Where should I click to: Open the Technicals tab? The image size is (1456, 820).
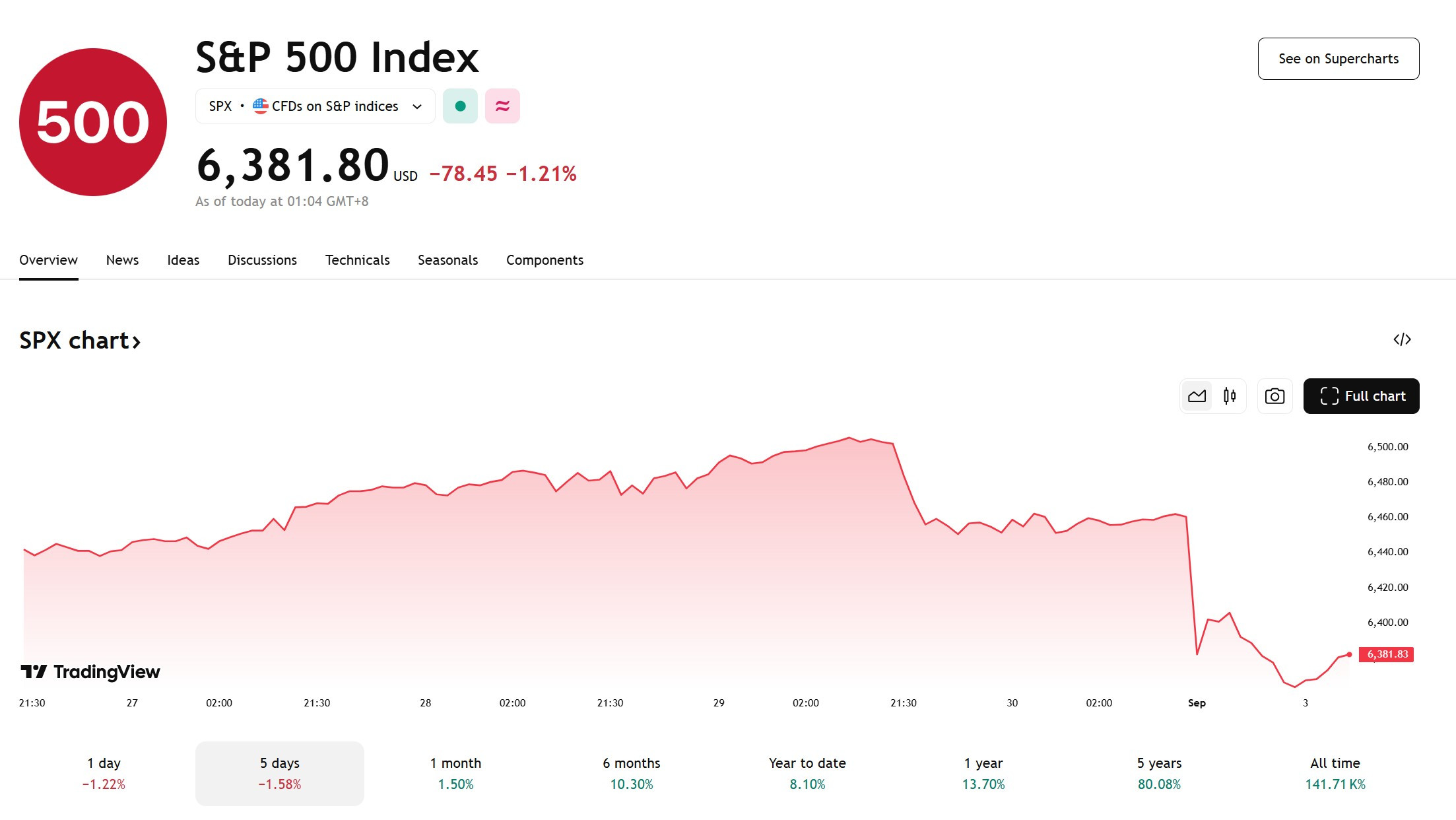point(357,260)
